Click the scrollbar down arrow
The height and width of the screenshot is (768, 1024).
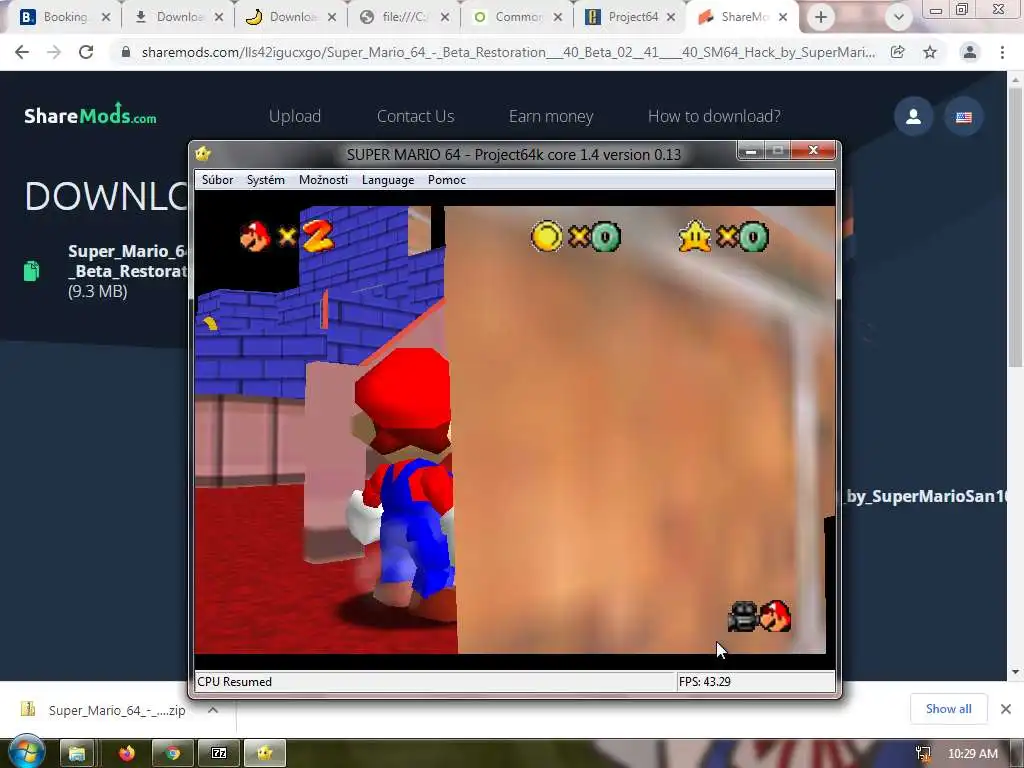[x=1015, y=673]
